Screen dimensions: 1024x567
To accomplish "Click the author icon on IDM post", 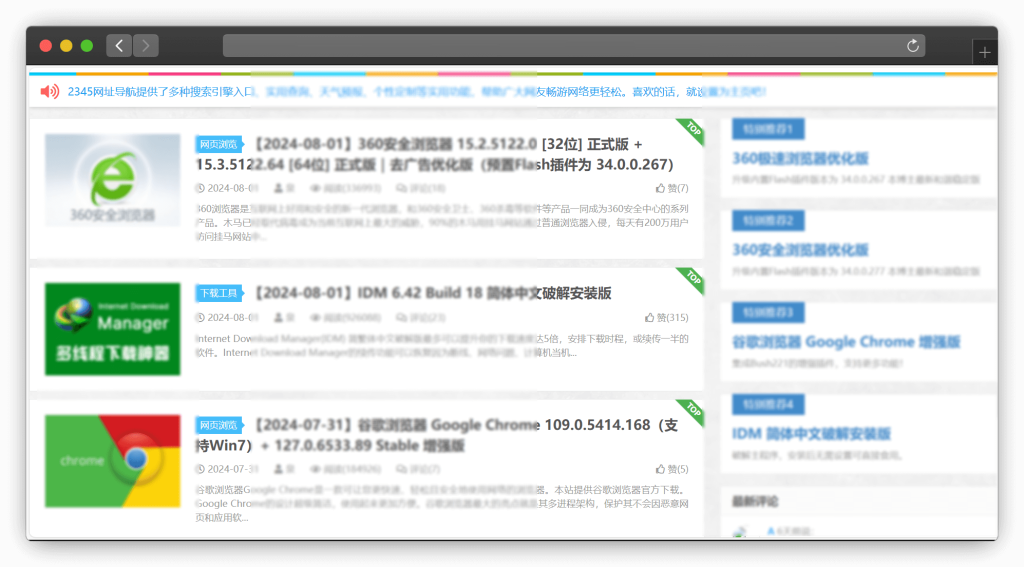I will [x=278, y=317].
